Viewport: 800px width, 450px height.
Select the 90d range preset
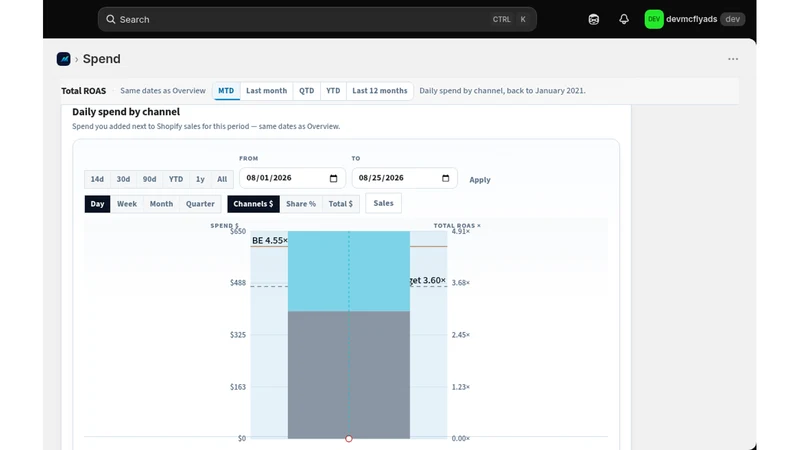(x=149, y=179)
